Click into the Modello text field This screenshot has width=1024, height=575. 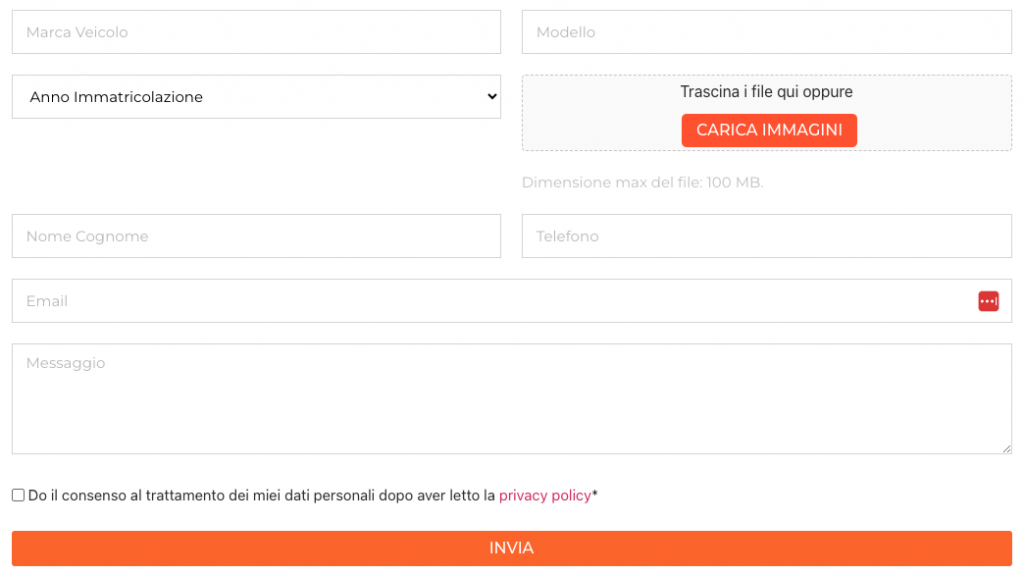[x=766, y=32]
